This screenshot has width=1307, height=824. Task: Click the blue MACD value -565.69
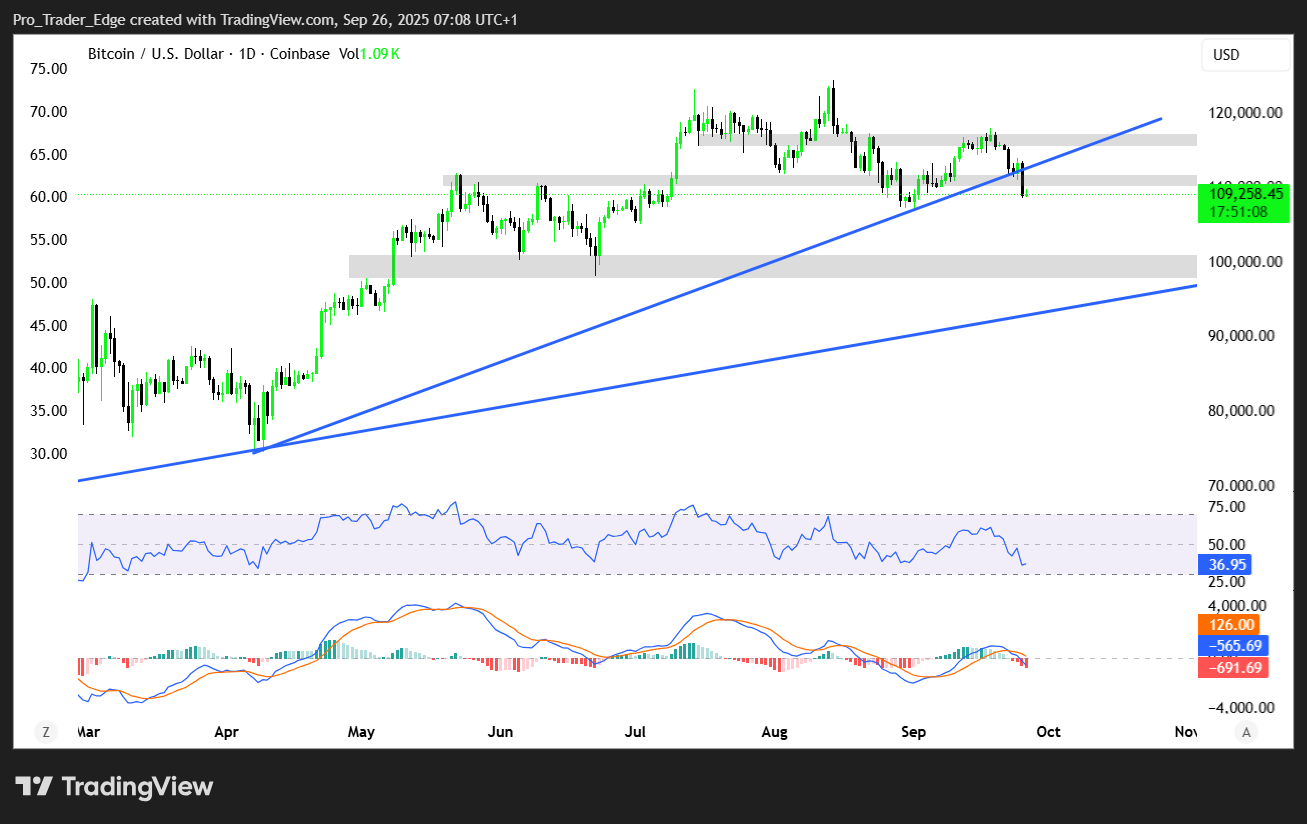(1233, 646)
